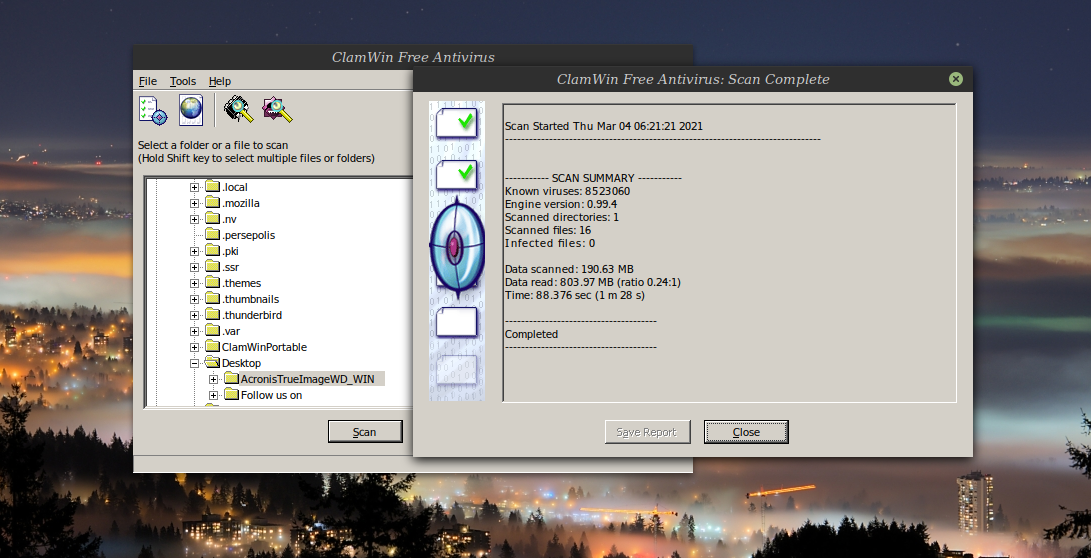
Task: Expand the .pki folder node
Action: click(x=194, y=251)
